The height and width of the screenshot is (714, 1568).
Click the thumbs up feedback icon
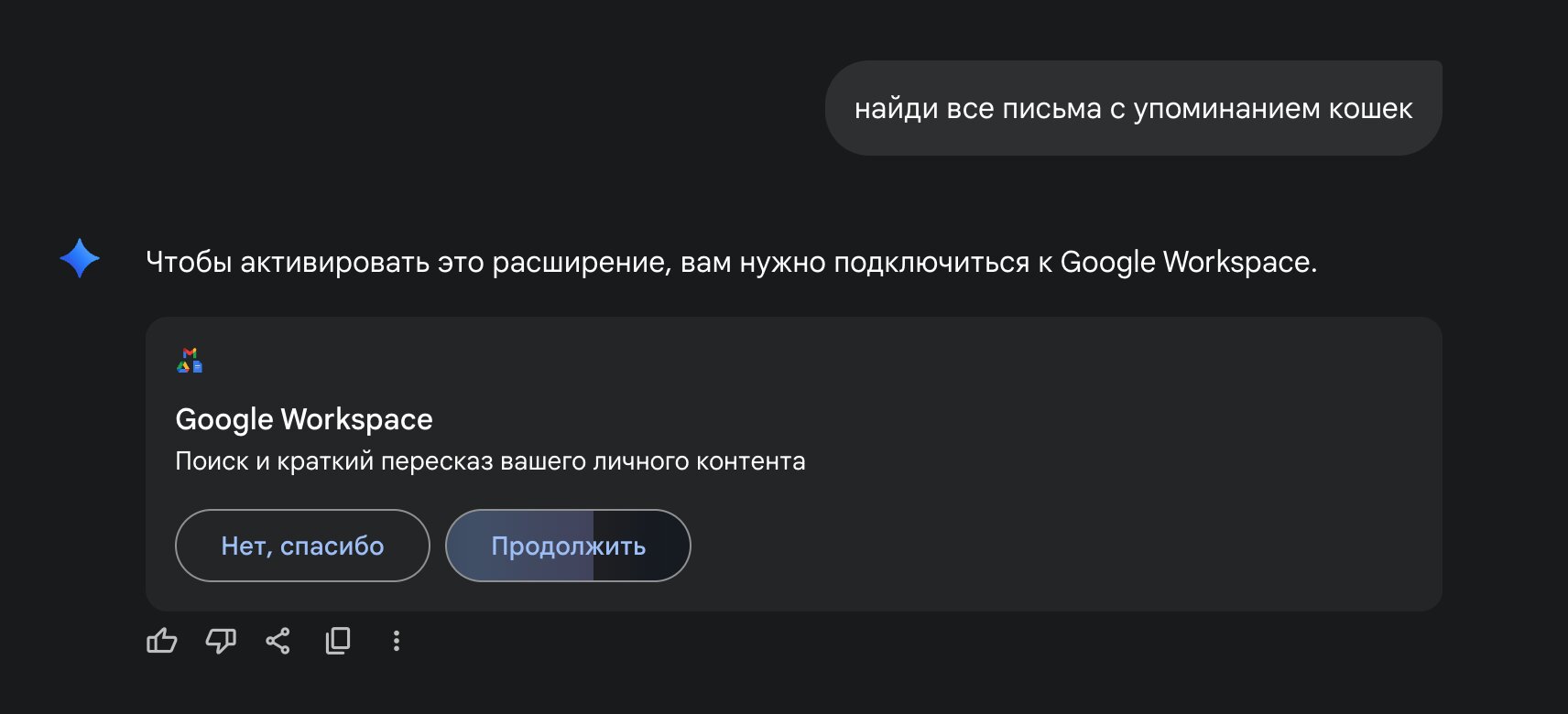coord(162,641)
